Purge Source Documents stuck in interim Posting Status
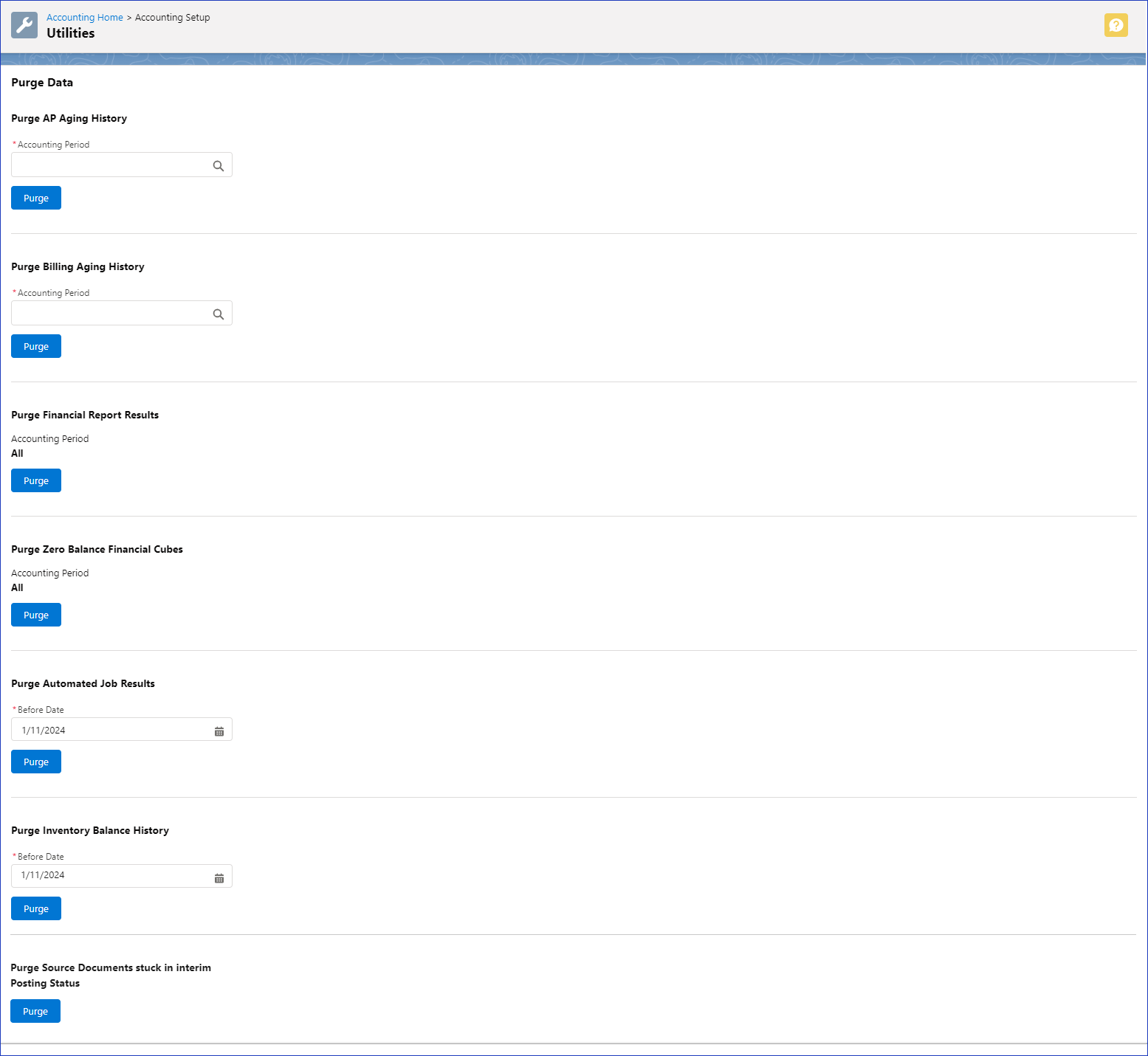1148x1056 pixels. click(x=35, y=1010)
